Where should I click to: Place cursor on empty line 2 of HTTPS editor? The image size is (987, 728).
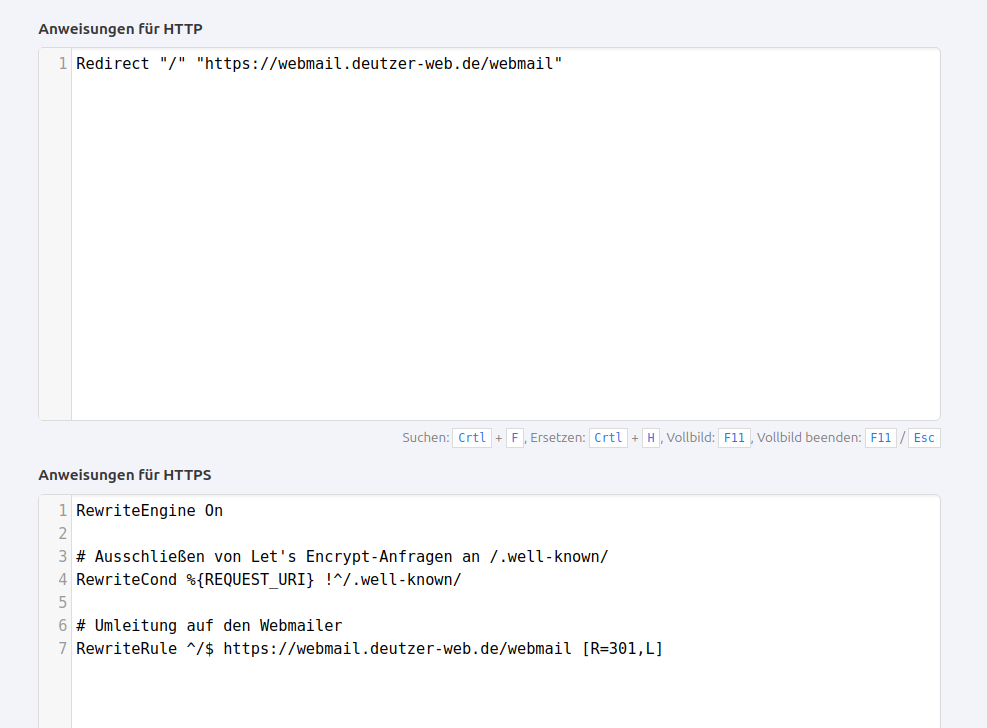tap(300, 534)
